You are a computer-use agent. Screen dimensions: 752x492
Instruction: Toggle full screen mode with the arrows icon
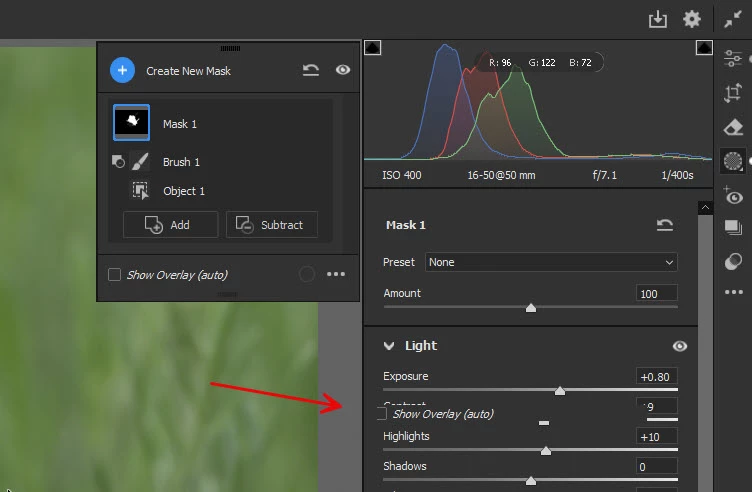[x=733, y=20]
